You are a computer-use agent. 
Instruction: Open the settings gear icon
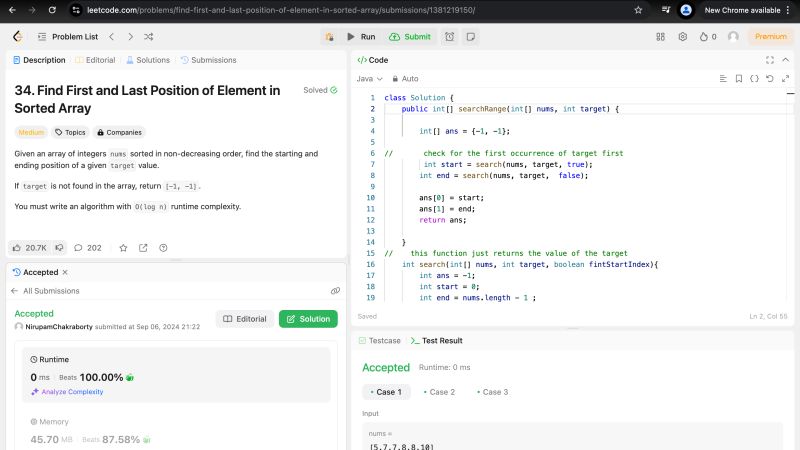tap(683, 36)
